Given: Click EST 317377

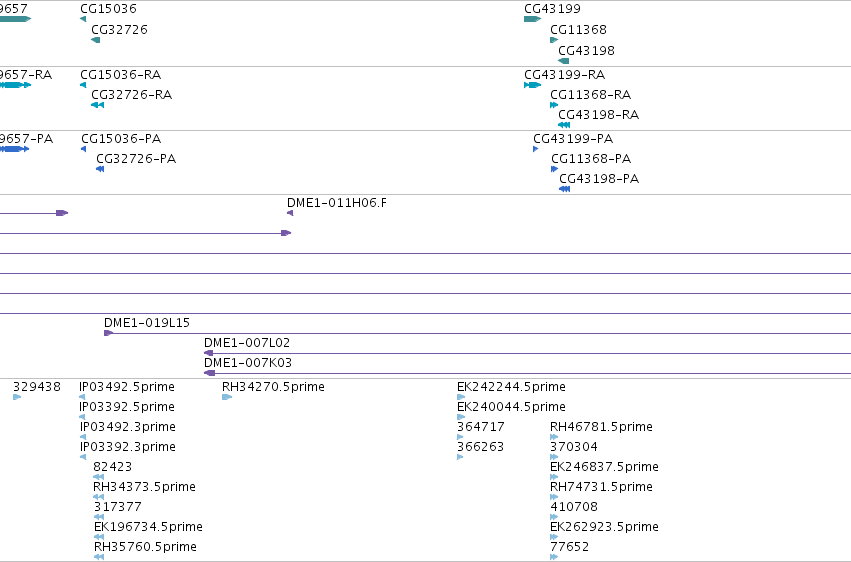Looking at the screenshot, I should (118, 507).
